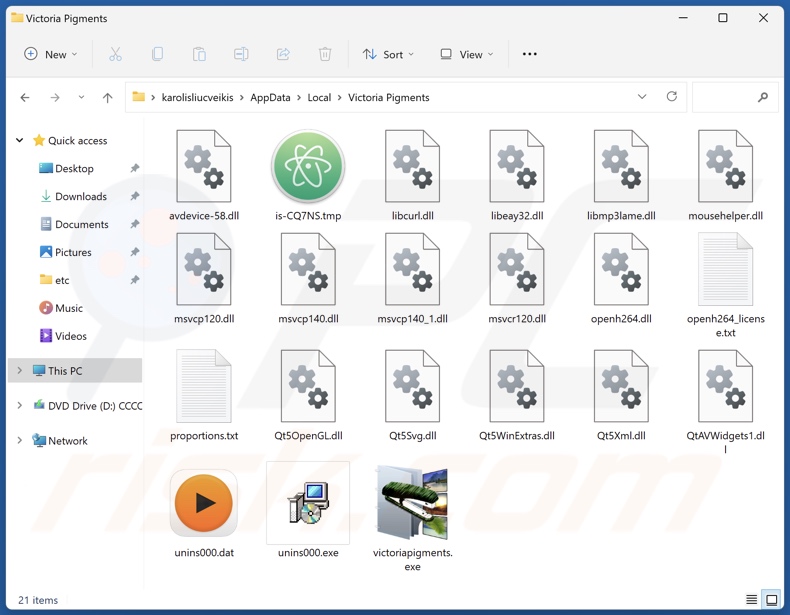Select the libcurl.dll file
Viewport: 790px width, 615px height.
(x=413, y=176)
